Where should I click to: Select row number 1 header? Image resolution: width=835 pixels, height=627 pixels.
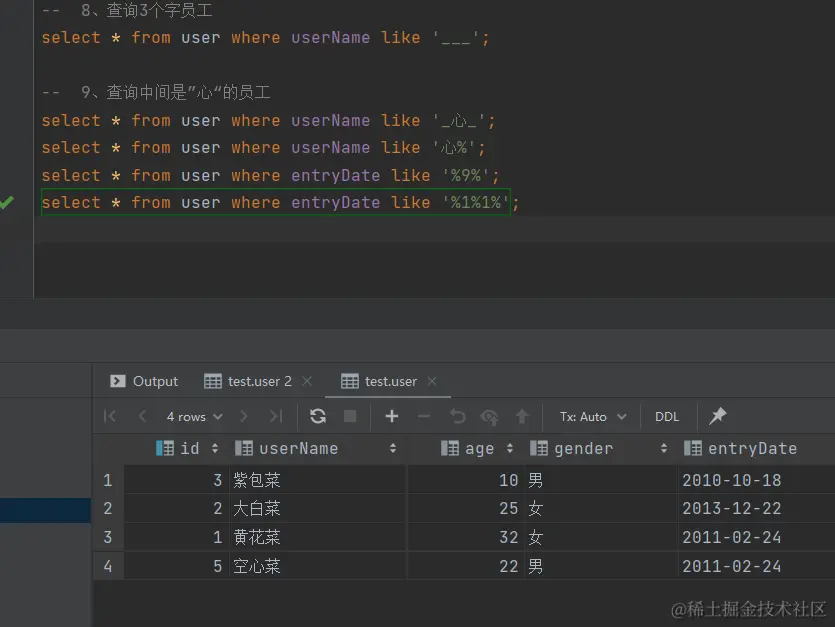click(x=108, y=481)
